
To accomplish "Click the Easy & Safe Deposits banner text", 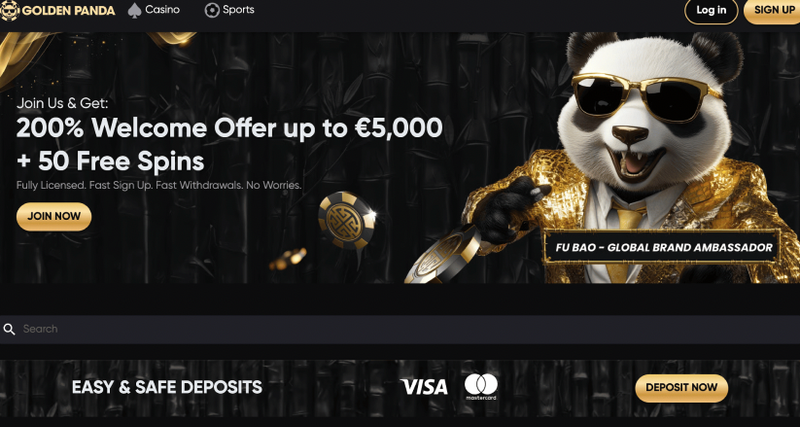I will click(x=167, y=387).
